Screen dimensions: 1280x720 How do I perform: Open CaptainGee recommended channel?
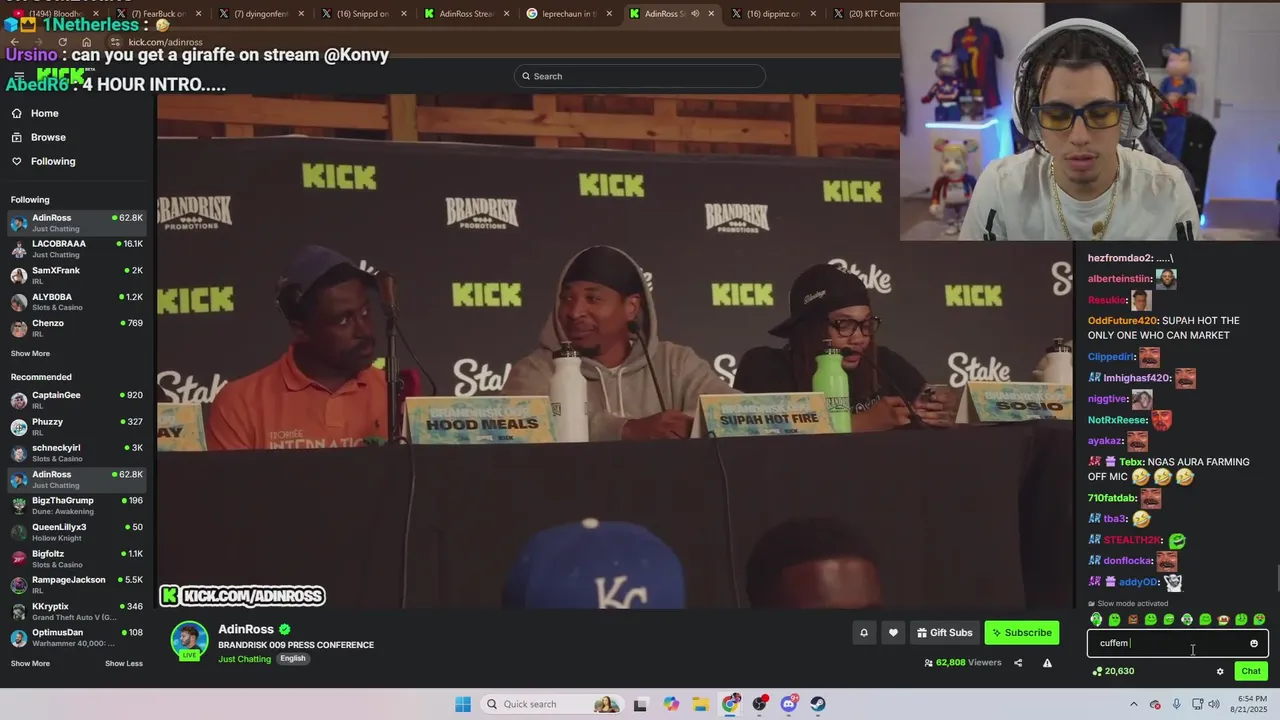(77, 400)
